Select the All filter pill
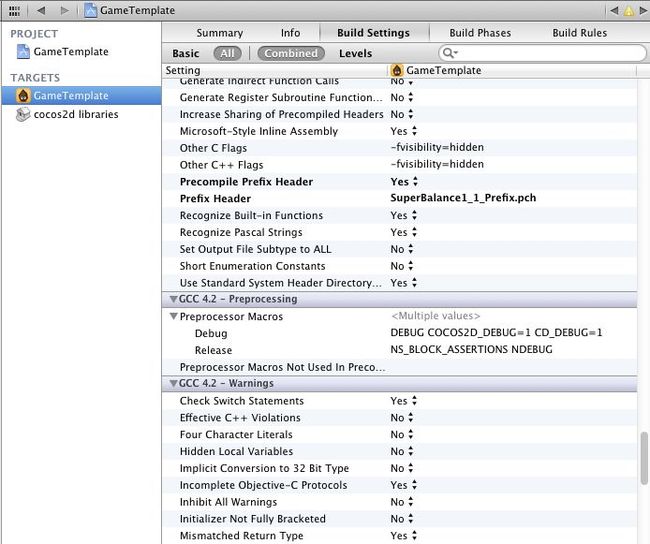This screenshot has height=544, width=650. [x=227, y=53]
